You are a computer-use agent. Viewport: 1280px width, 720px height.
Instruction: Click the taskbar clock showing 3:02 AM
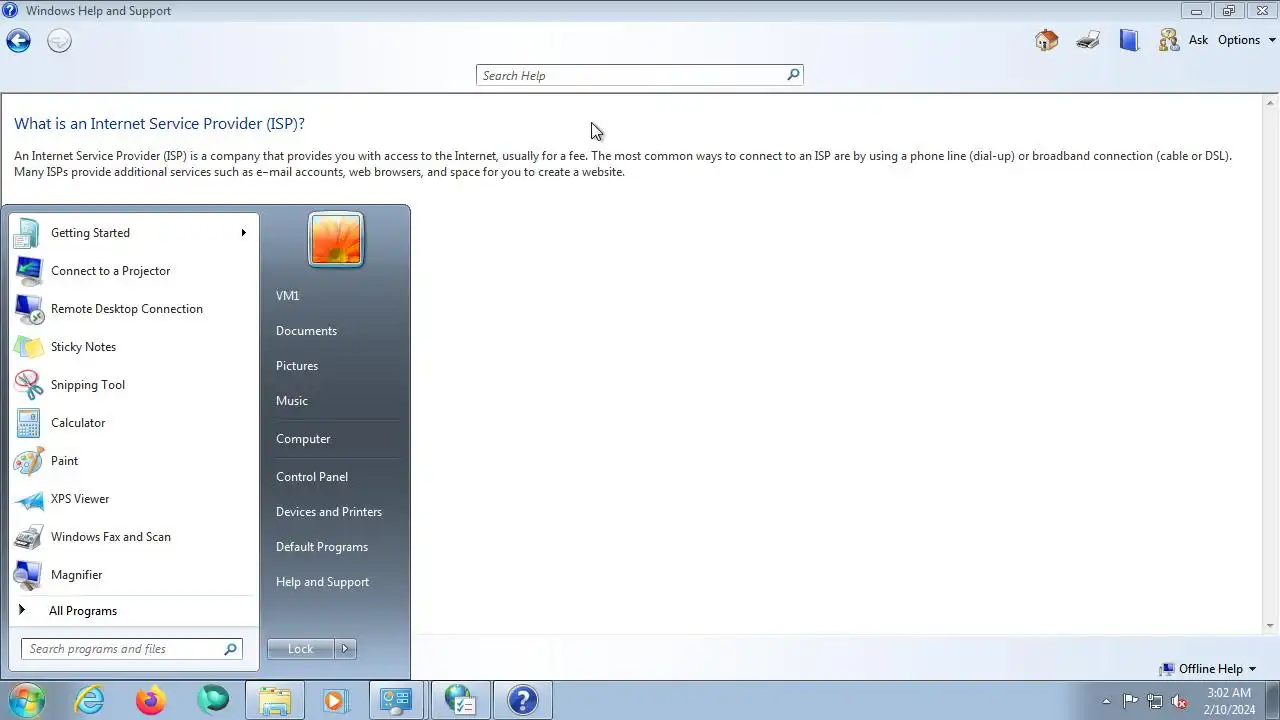(x=1229, y=701)
